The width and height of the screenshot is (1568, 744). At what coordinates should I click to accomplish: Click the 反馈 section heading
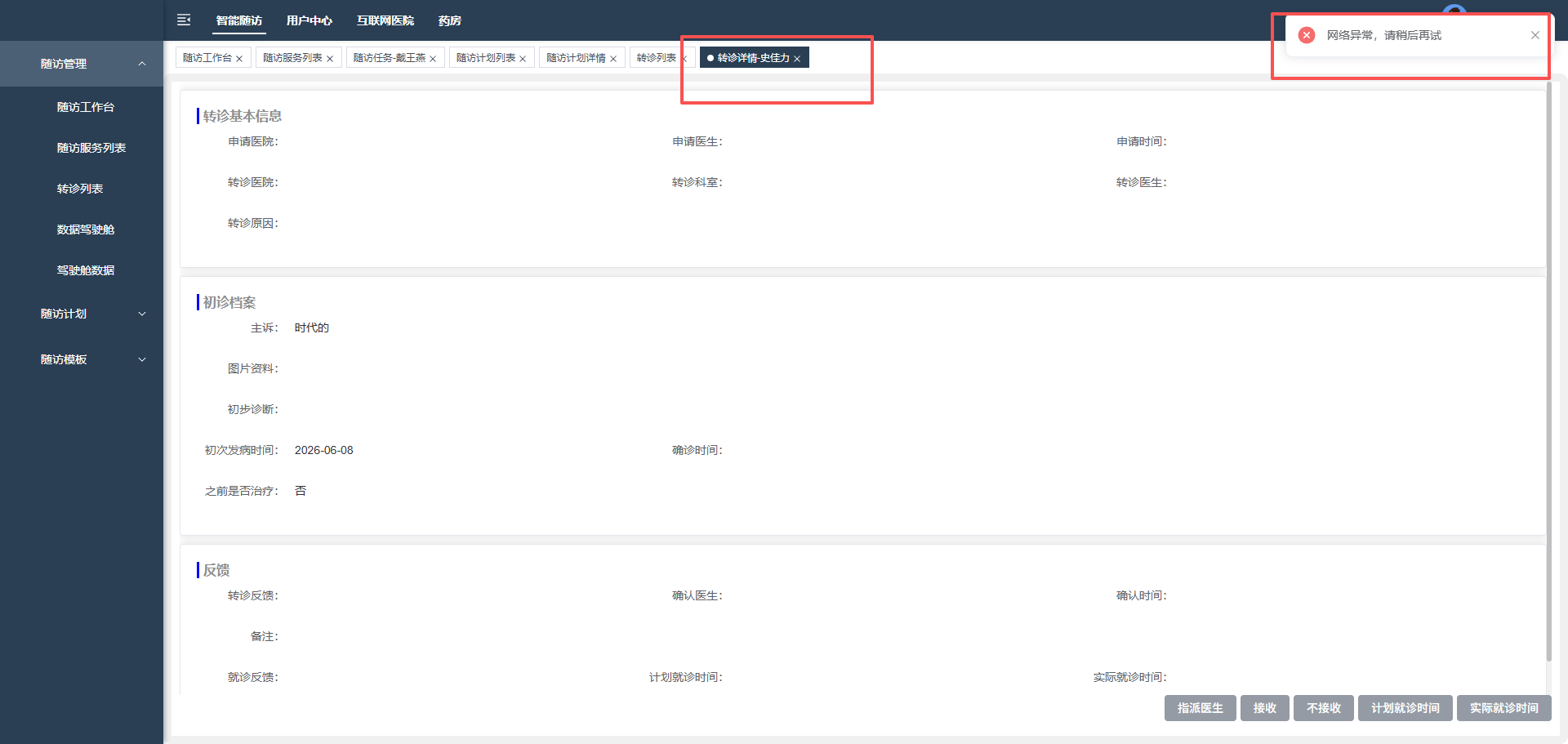pyautogui.click(x=216, y=570)
